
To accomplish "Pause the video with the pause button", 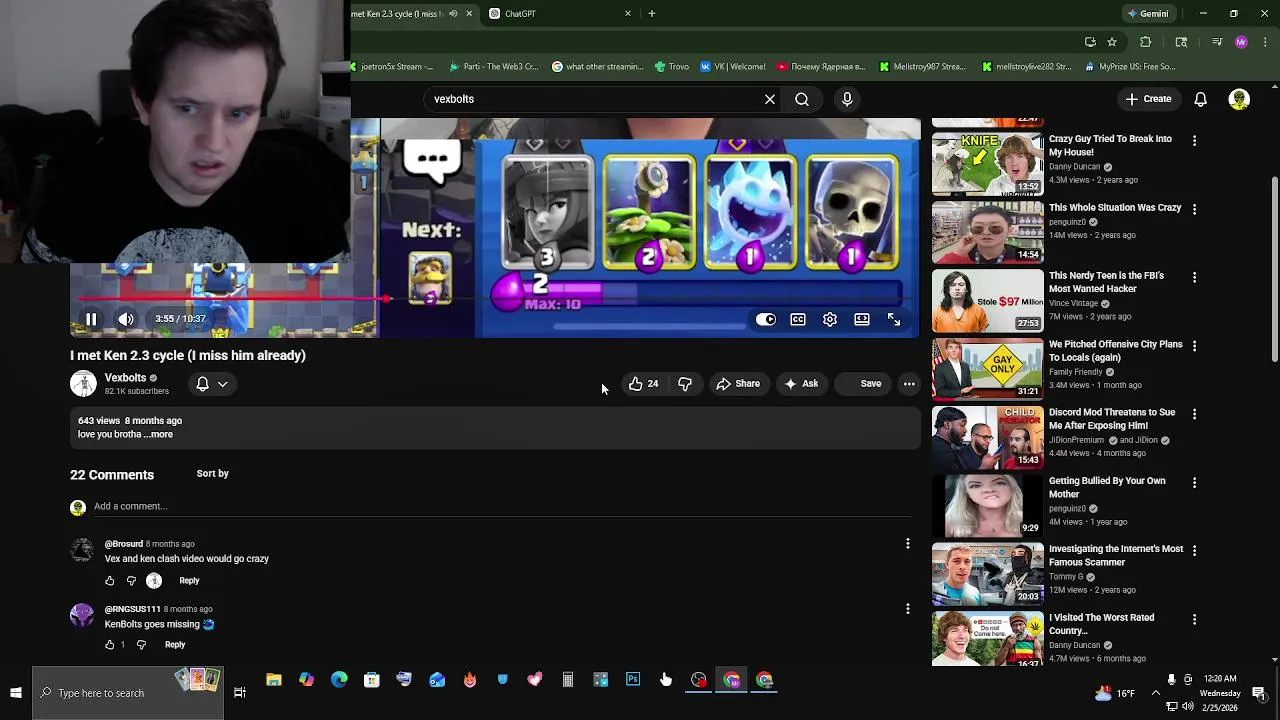I will pyautogui.click(x=90, y=319).
